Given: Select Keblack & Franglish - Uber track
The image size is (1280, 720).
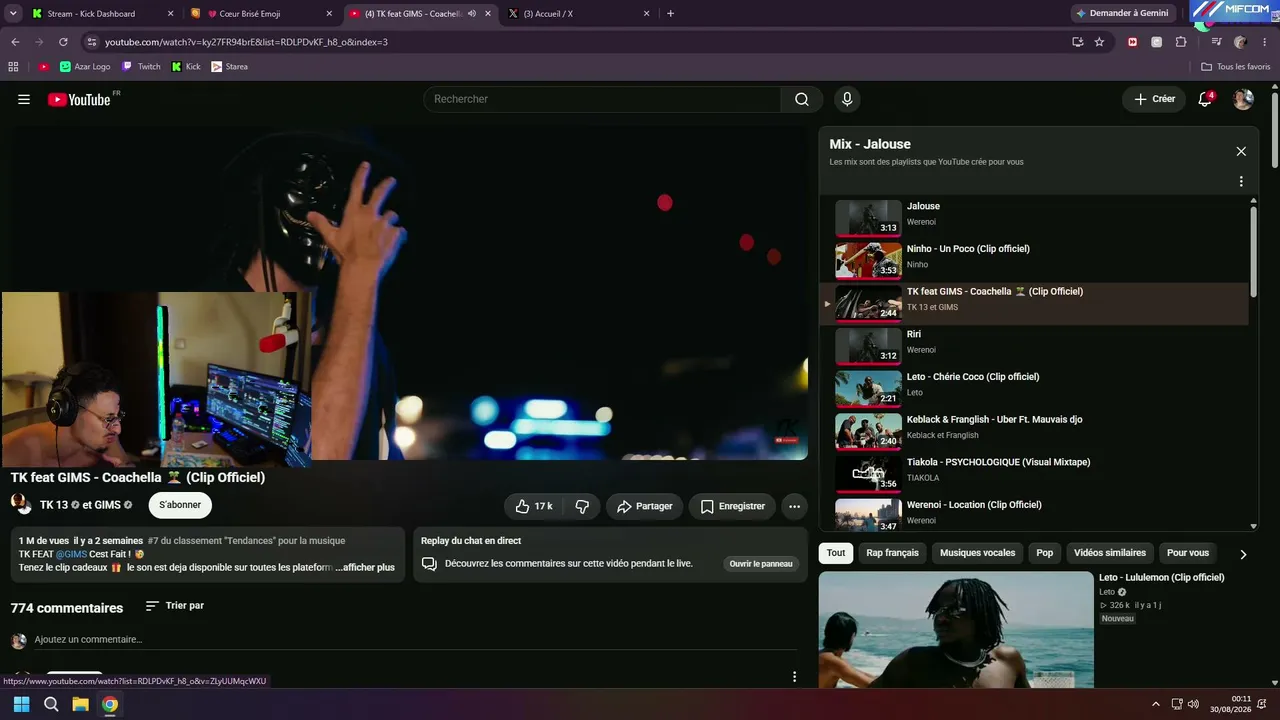Looking at the screenshot, I should point(1034,432).
